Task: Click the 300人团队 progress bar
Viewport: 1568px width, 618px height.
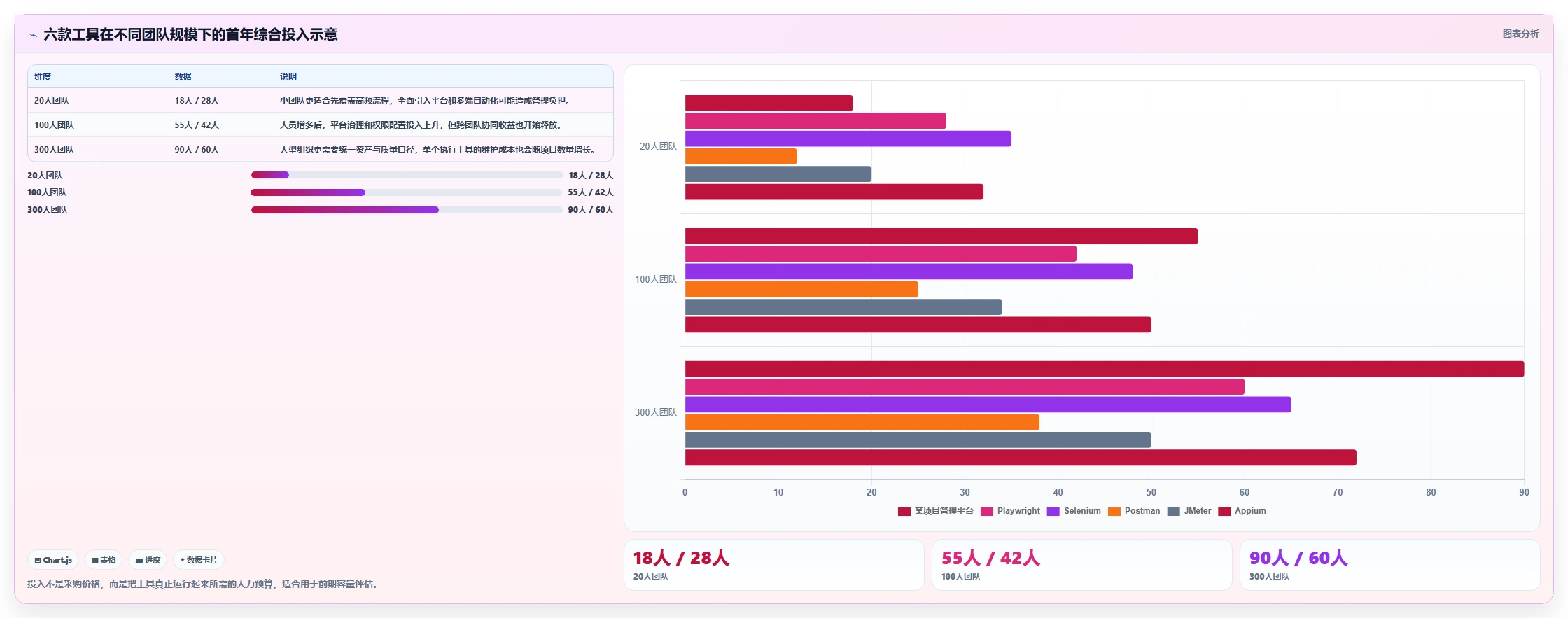Action: pyautogui.click(x=407, y=210)
